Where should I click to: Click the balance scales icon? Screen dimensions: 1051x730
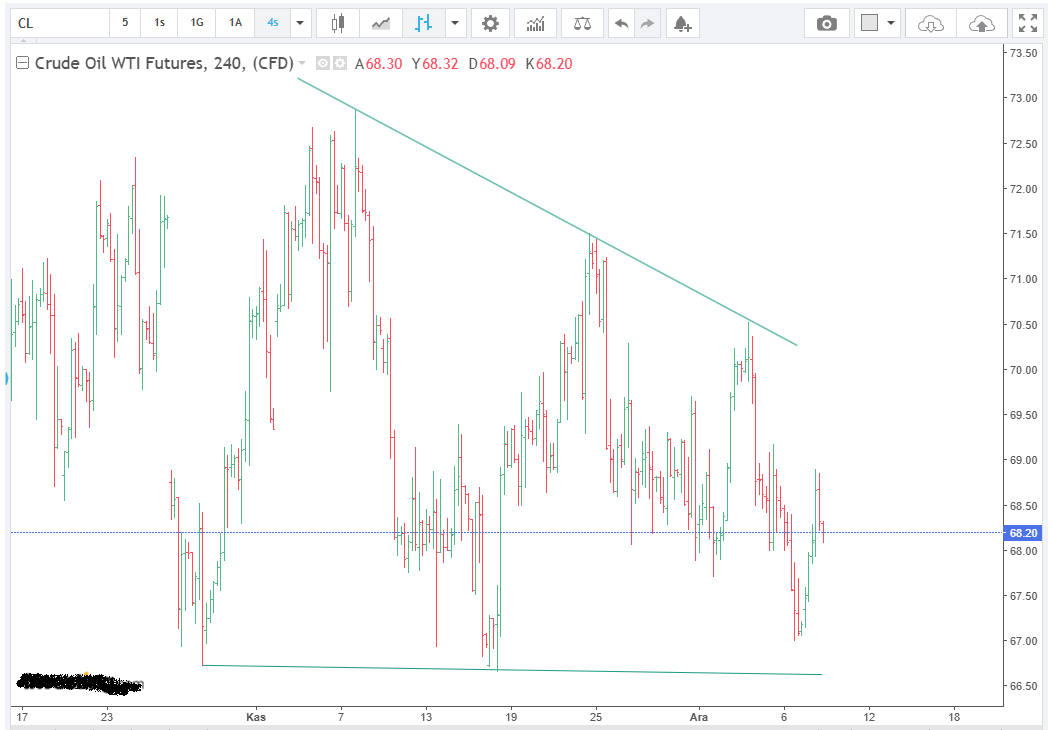tap(582, 22)
